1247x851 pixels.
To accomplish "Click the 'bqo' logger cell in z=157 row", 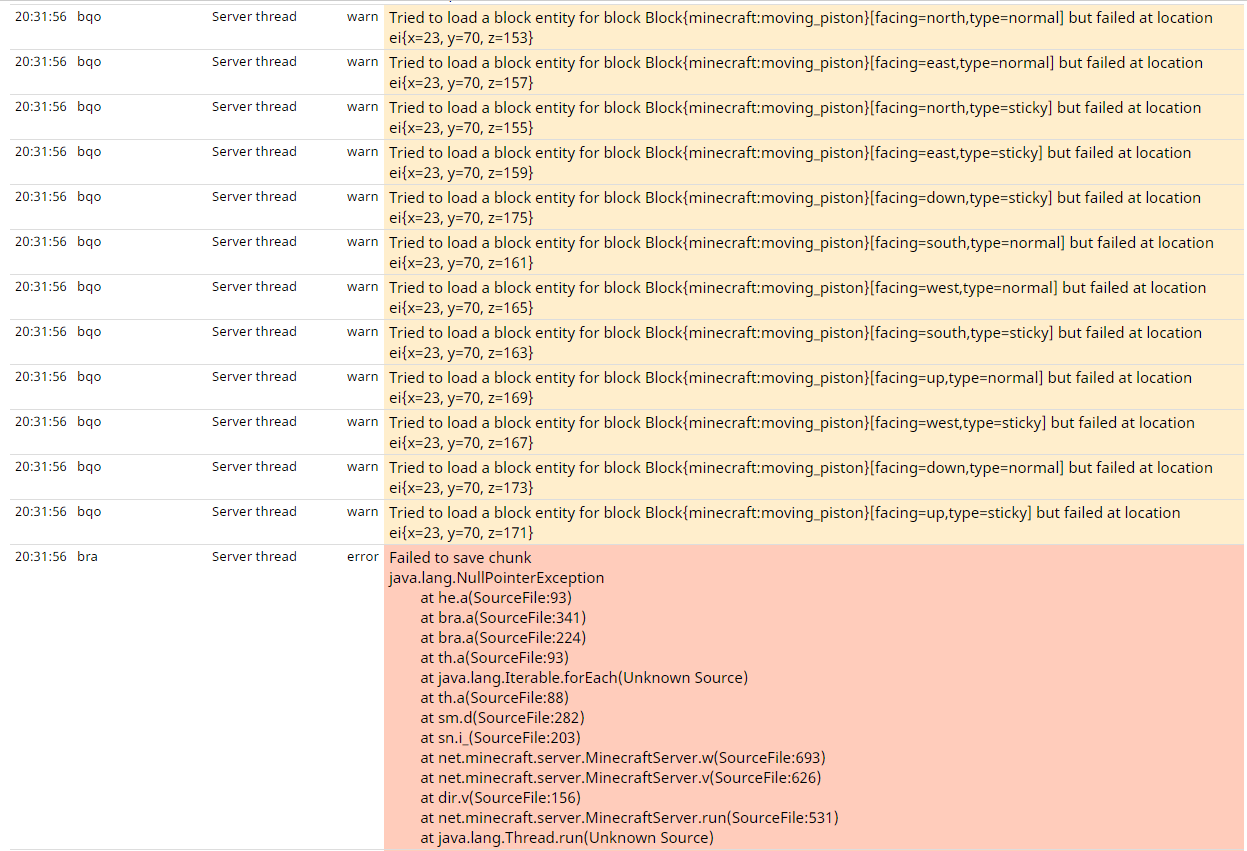I will pyautogui.click(x=89, y=62).
